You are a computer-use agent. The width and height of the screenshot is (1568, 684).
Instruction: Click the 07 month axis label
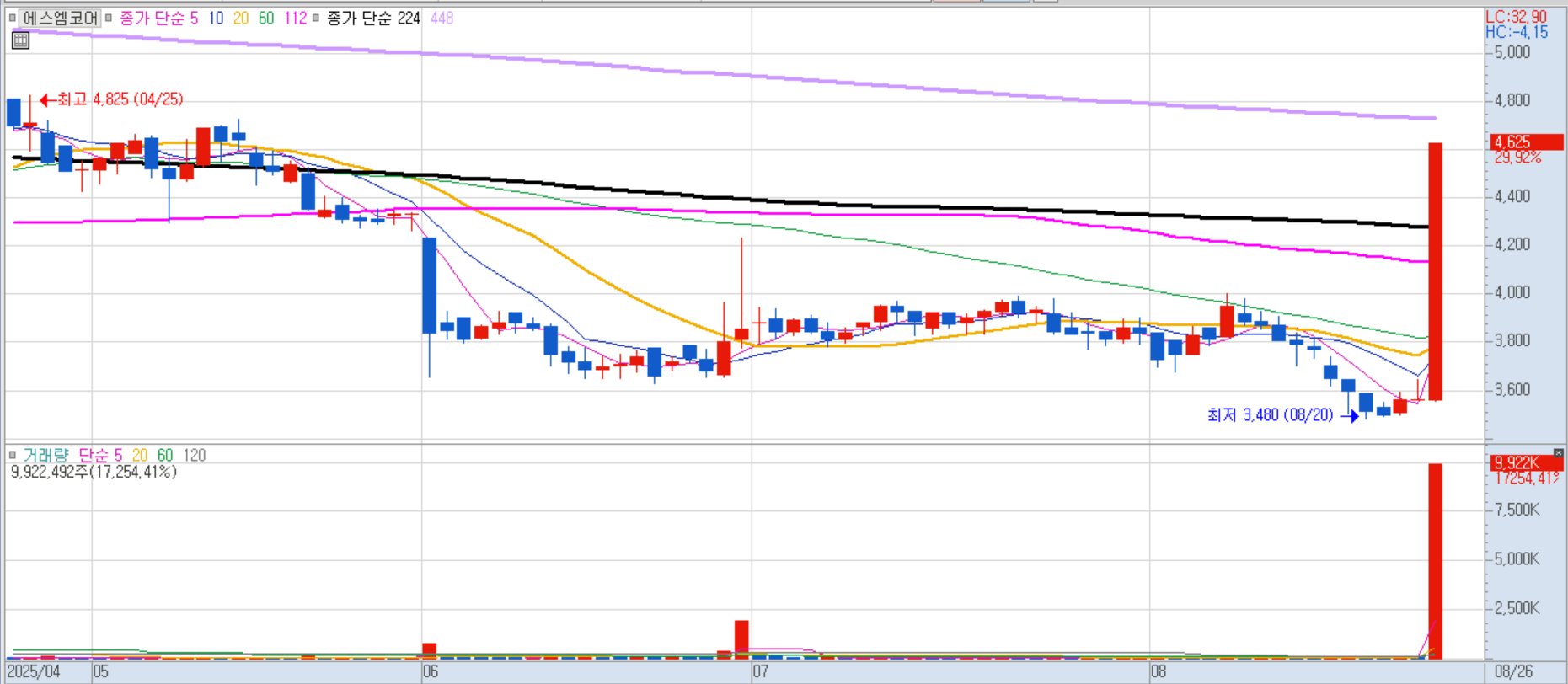(x=761, y=671)
